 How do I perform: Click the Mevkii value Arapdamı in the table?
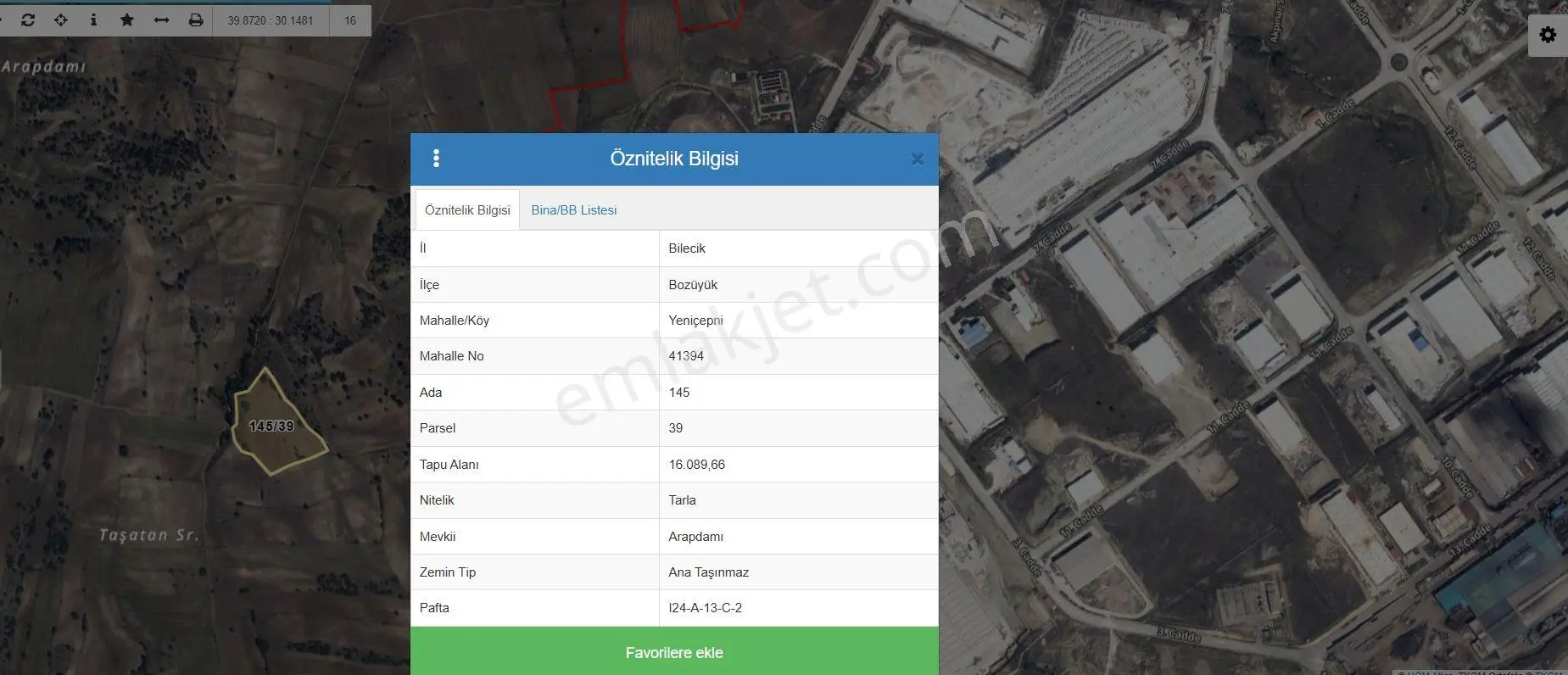(696, 537)
